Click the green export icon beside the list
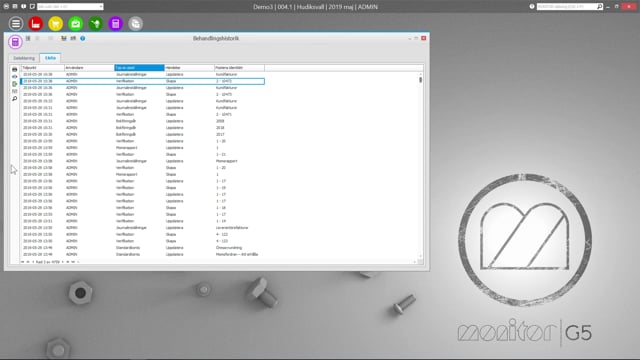This screenshot has width=640, height=360. (x=15, y=84)
